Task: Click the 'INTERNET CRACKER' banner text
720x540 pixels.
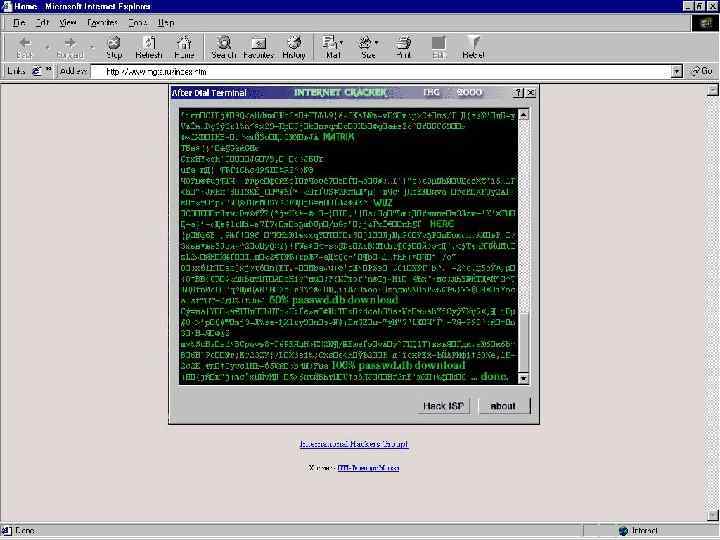Action: pyautogui.click(x=340, y=93)
